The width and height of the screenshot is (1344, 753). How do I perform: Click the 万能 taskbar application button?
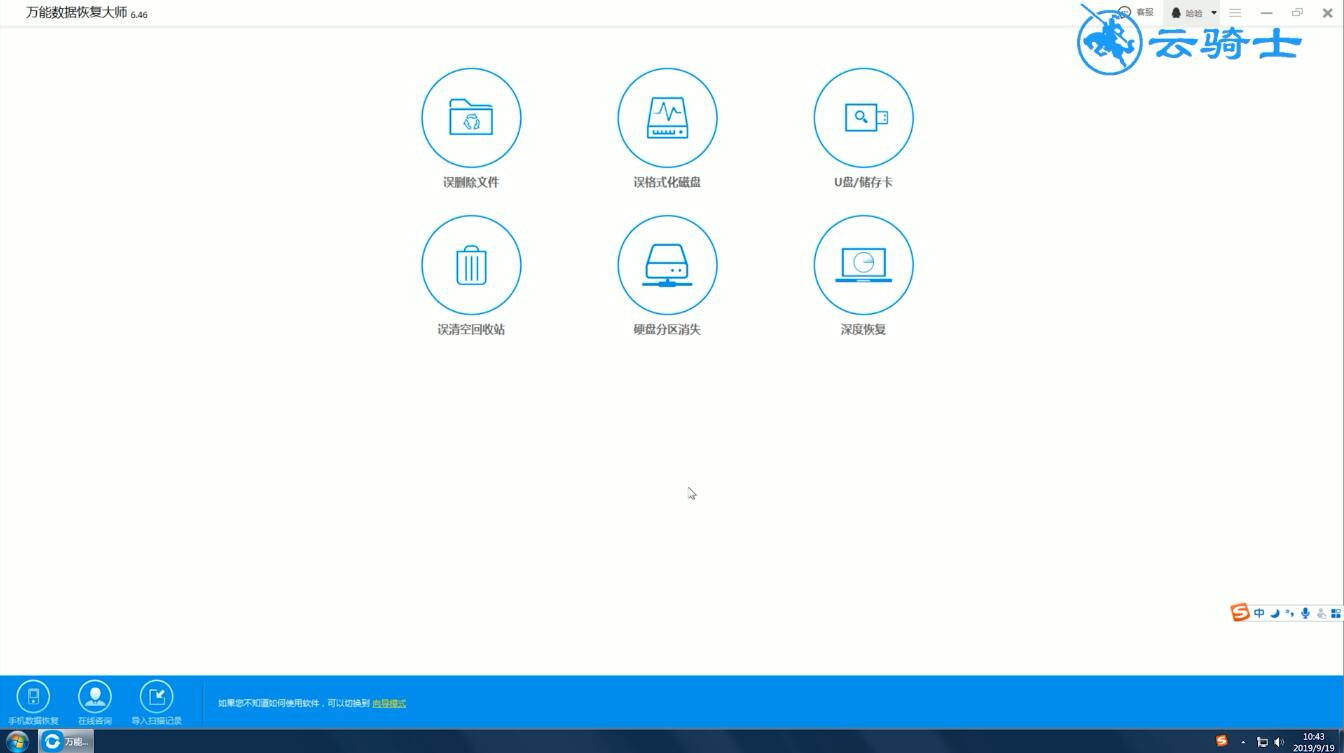66,741
